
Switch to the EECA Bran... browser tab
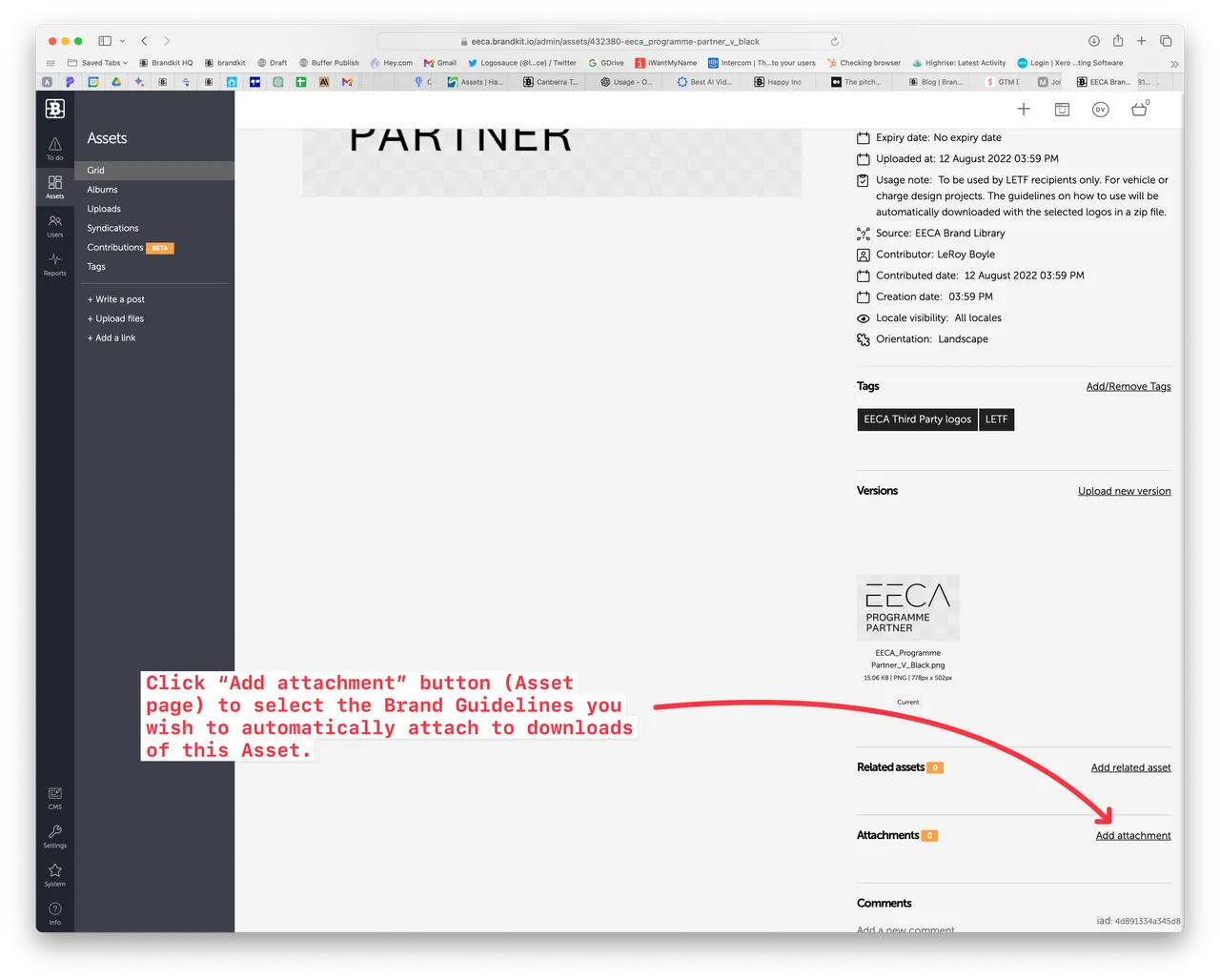(1104, 82)
